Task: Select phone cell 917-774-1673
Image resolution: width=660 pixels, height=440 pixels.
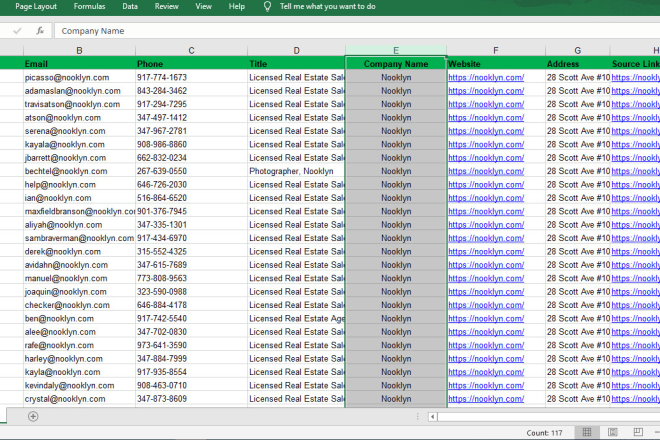Action: (192, 77)
